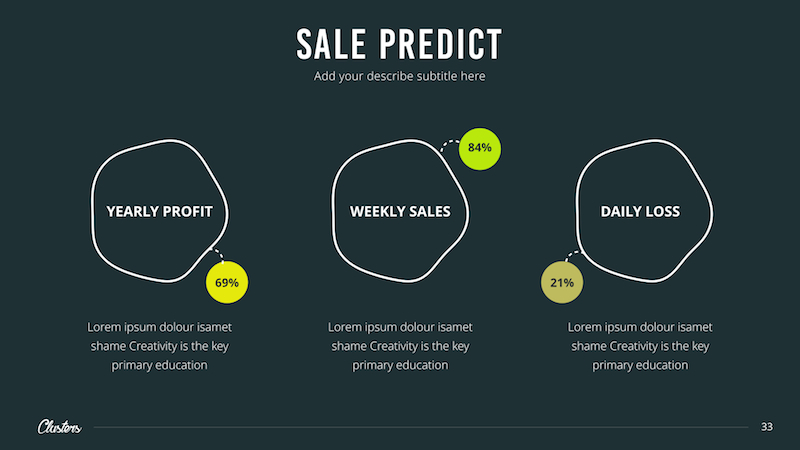This screenshot has height=450, width=800.
Task: Click the description paragraph under Weekly Sales
Action: (400, 346)
